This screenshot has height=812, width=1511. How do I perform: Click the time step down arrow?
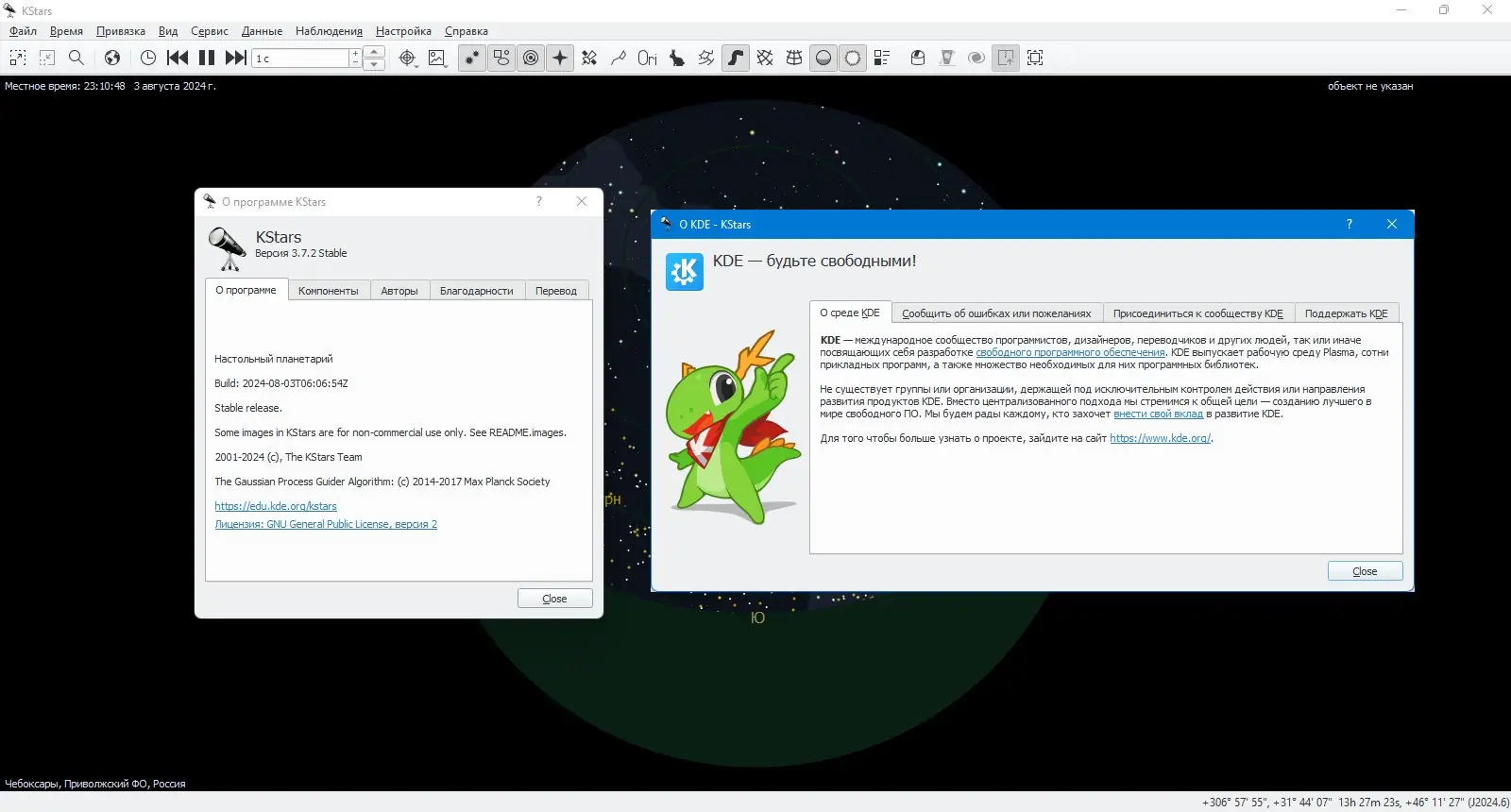coord(374,64)
